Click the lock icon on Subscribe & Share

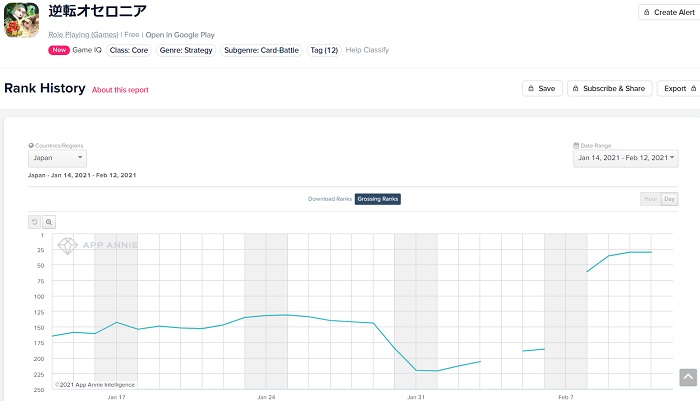(x=575, y=88)
